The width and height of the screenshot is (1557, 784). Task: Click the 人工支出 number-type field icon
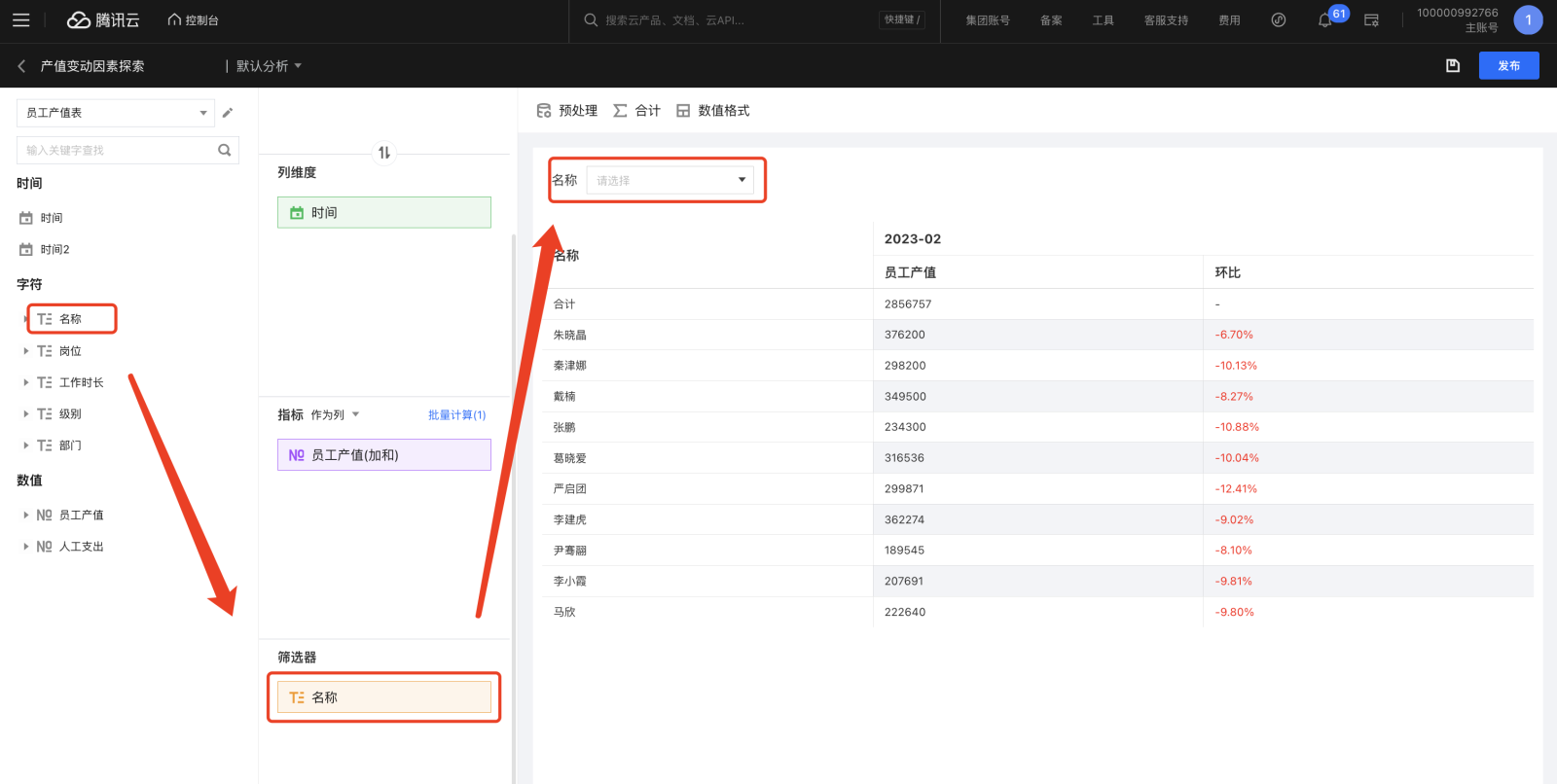(45, 547)
